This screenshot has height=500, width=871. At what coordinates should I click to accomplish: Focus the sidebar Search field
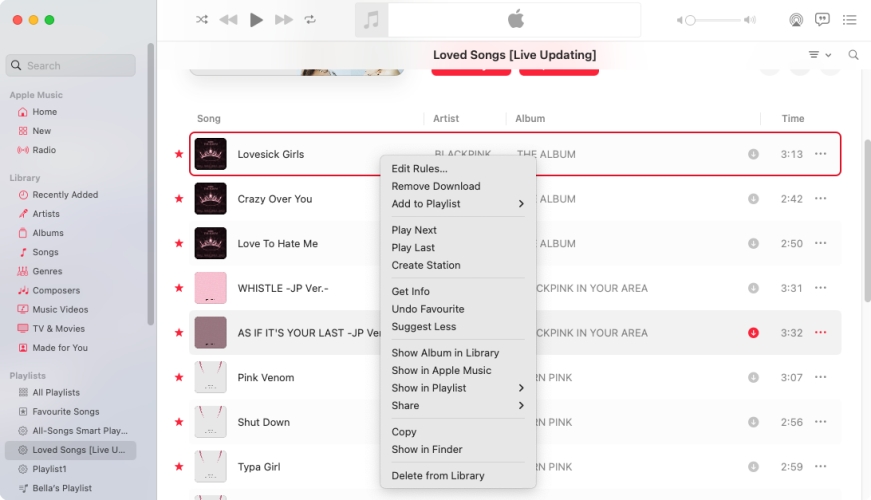point(71,66)
